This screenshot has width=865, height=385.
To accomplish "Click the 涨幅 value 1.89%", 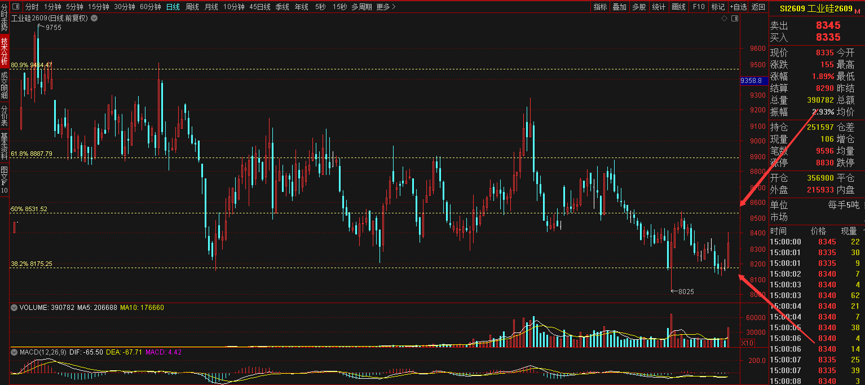I will coord(823,76).
